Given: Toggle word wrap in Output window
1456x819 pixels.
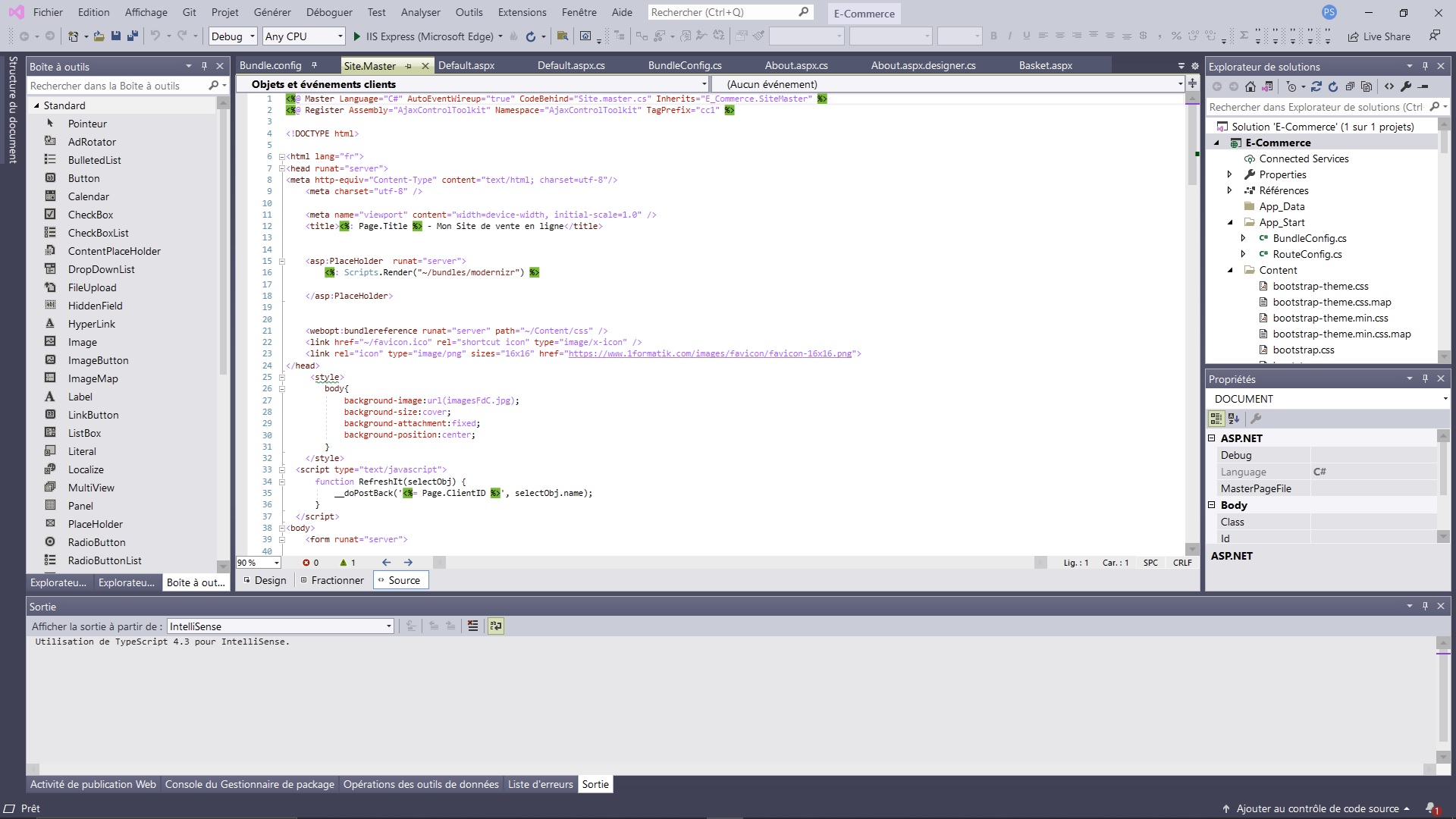Looking at the screenshot, I should click(496, 626).
